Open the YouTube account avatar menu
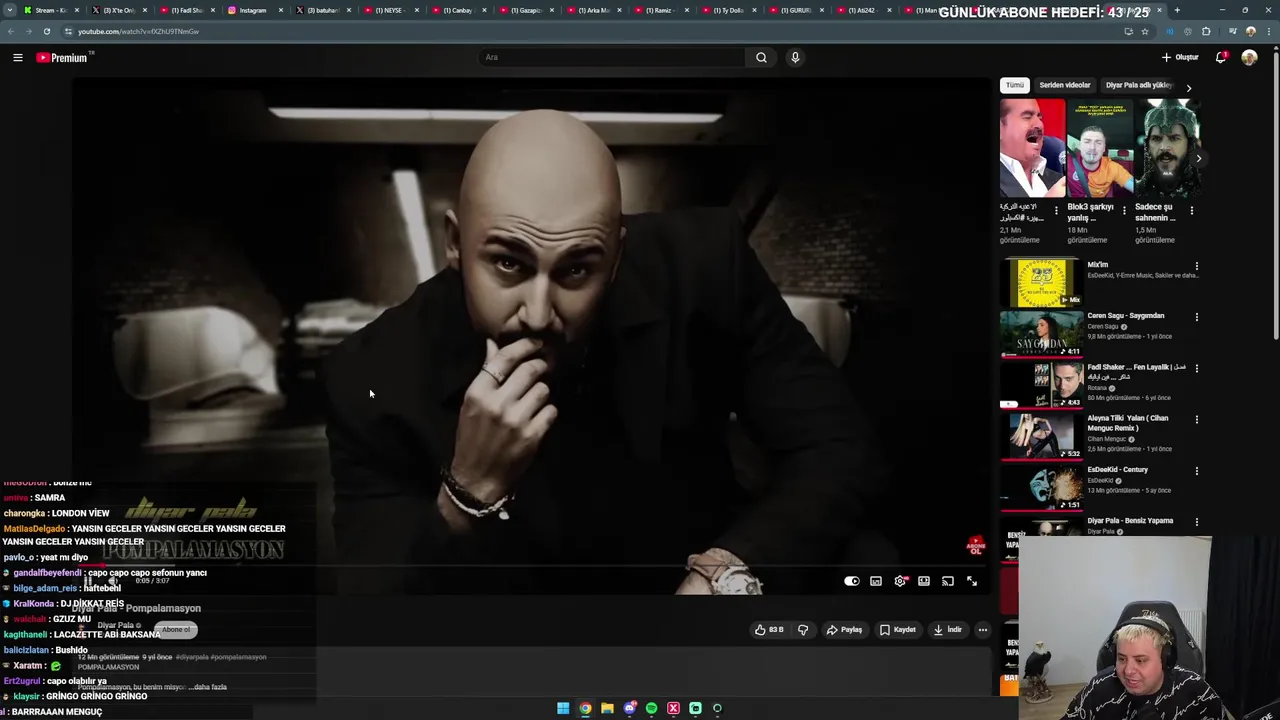The height and width of the screenshot is (720, 1280). point(1249,58)
